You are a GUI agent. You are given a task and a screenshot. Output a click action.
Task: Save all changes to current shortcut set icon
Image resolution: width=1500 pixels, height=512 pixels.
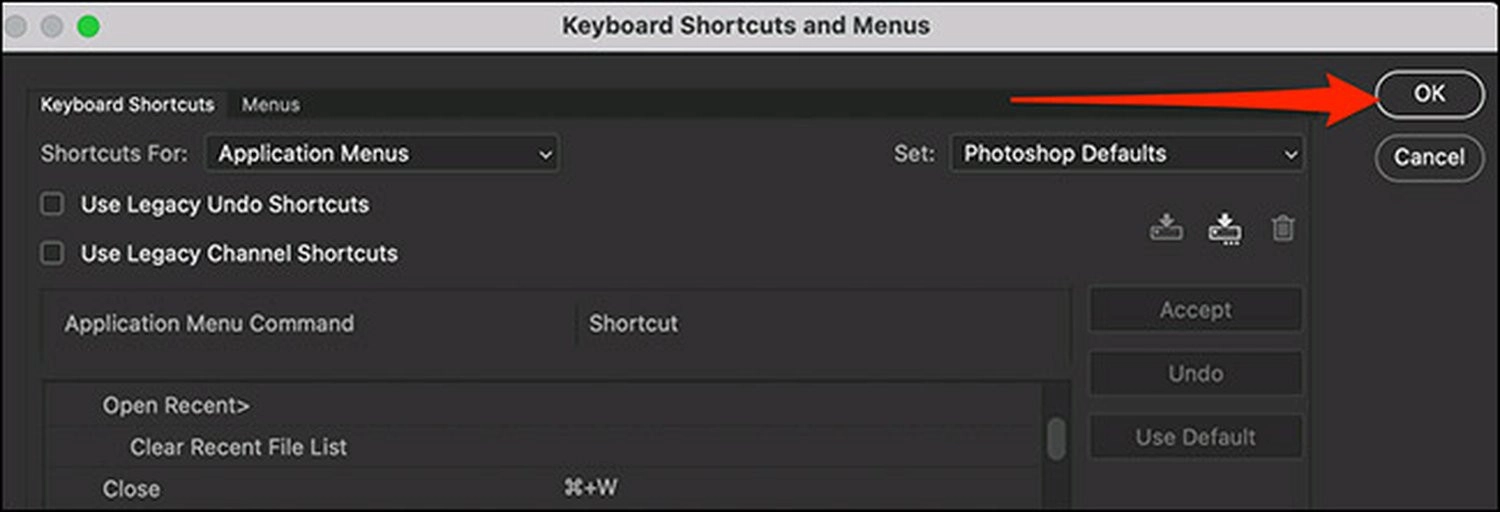tap(1165, 228)
